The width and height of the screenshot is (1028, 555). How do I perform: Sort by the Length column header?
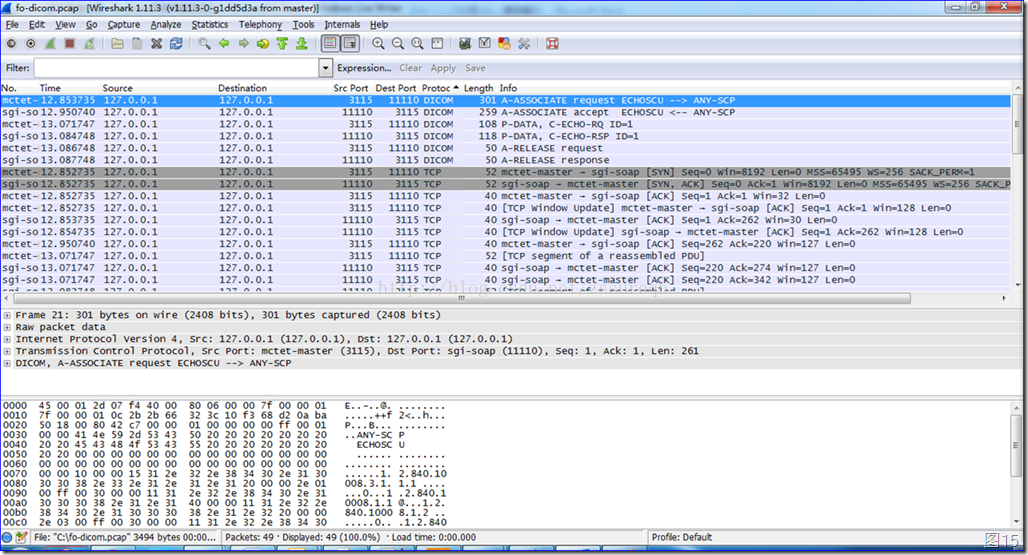pos(479,88)
